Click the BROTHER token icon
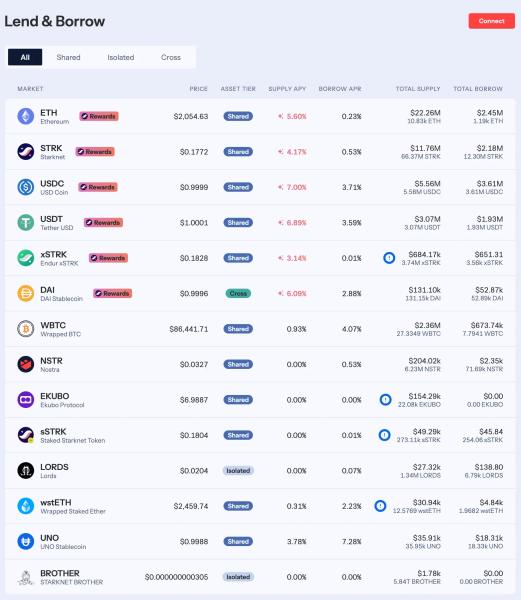 pyautogui.click(x=26, y=577)
